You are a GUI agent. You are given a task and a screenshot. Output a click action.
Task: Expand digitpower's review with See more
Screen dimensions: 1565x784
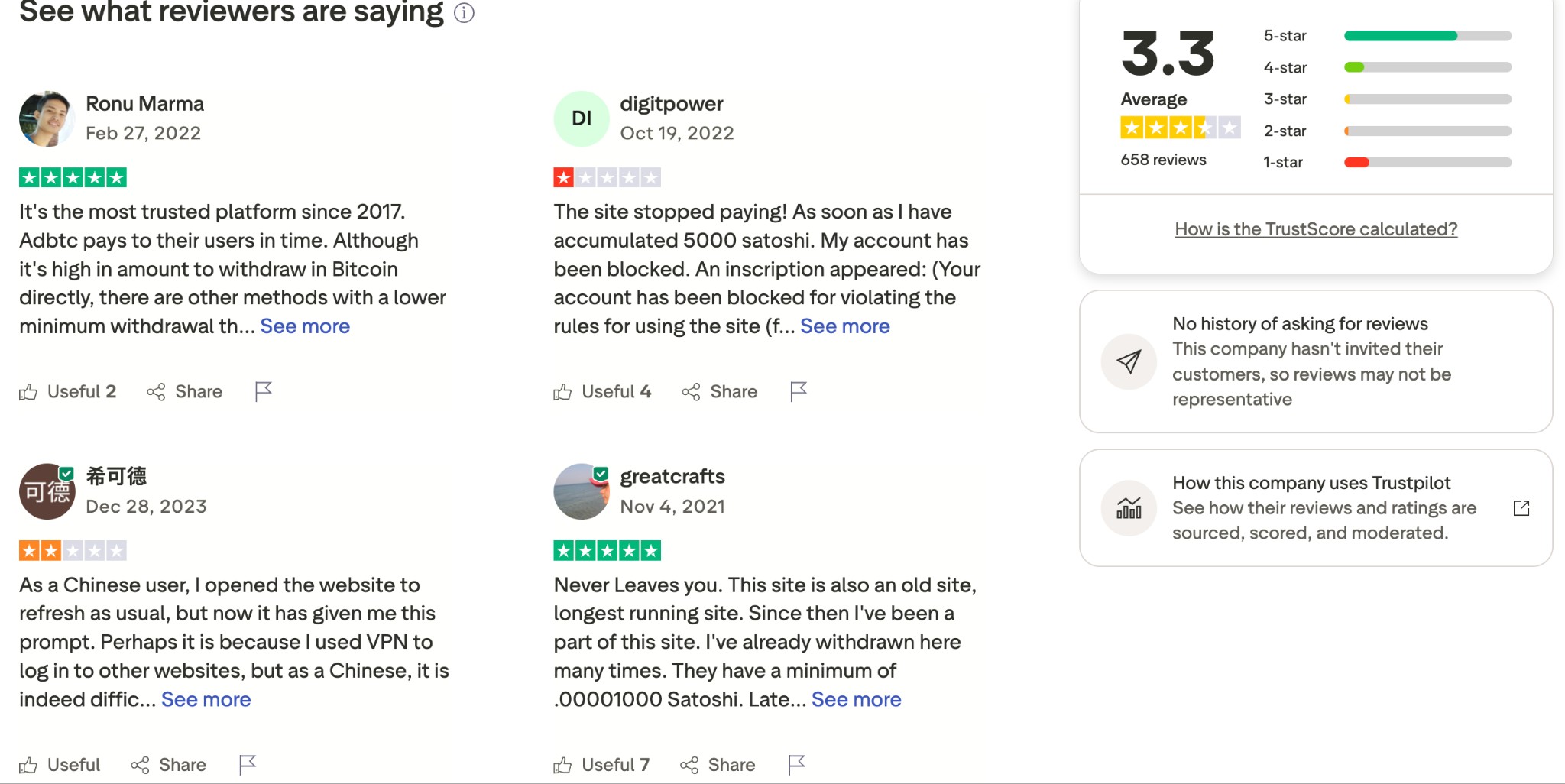tap(844, 326)
